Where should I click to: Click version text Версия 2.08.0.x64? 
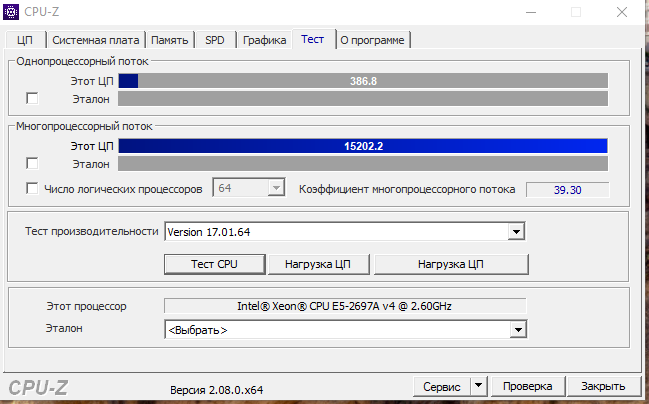[x=216, y=390]
